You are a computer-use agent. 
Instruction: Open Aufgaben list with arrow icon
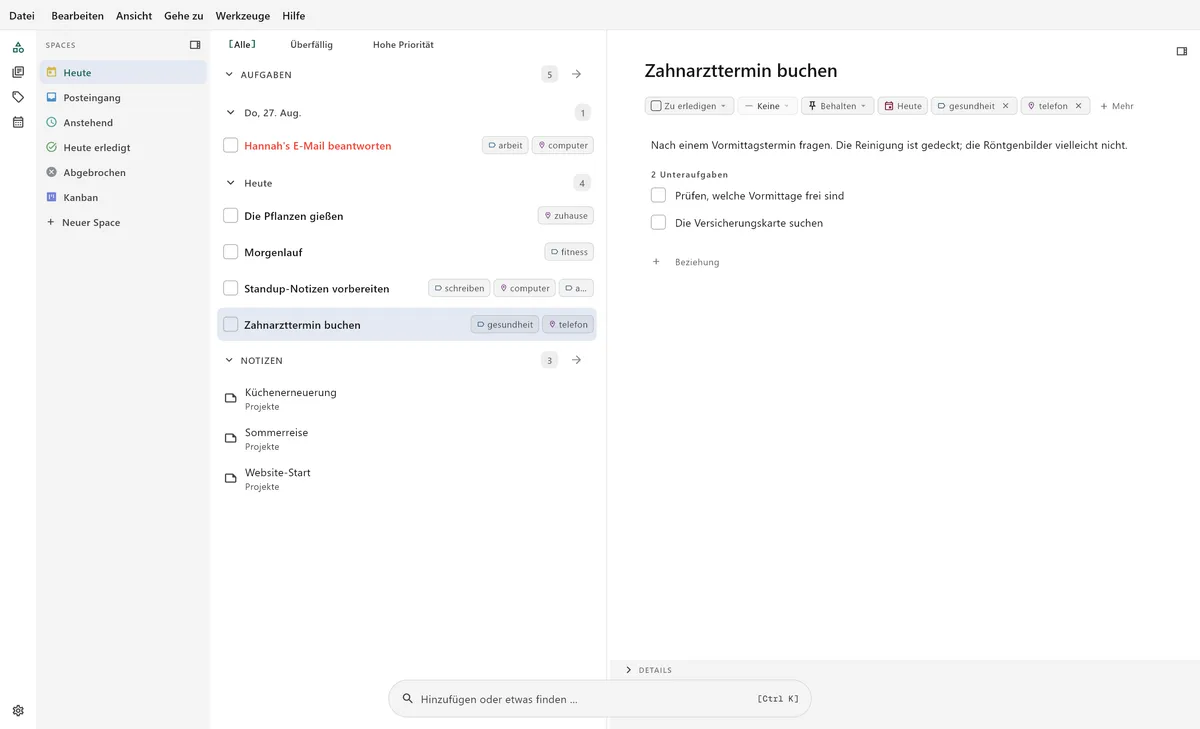[x=576, y=74]
